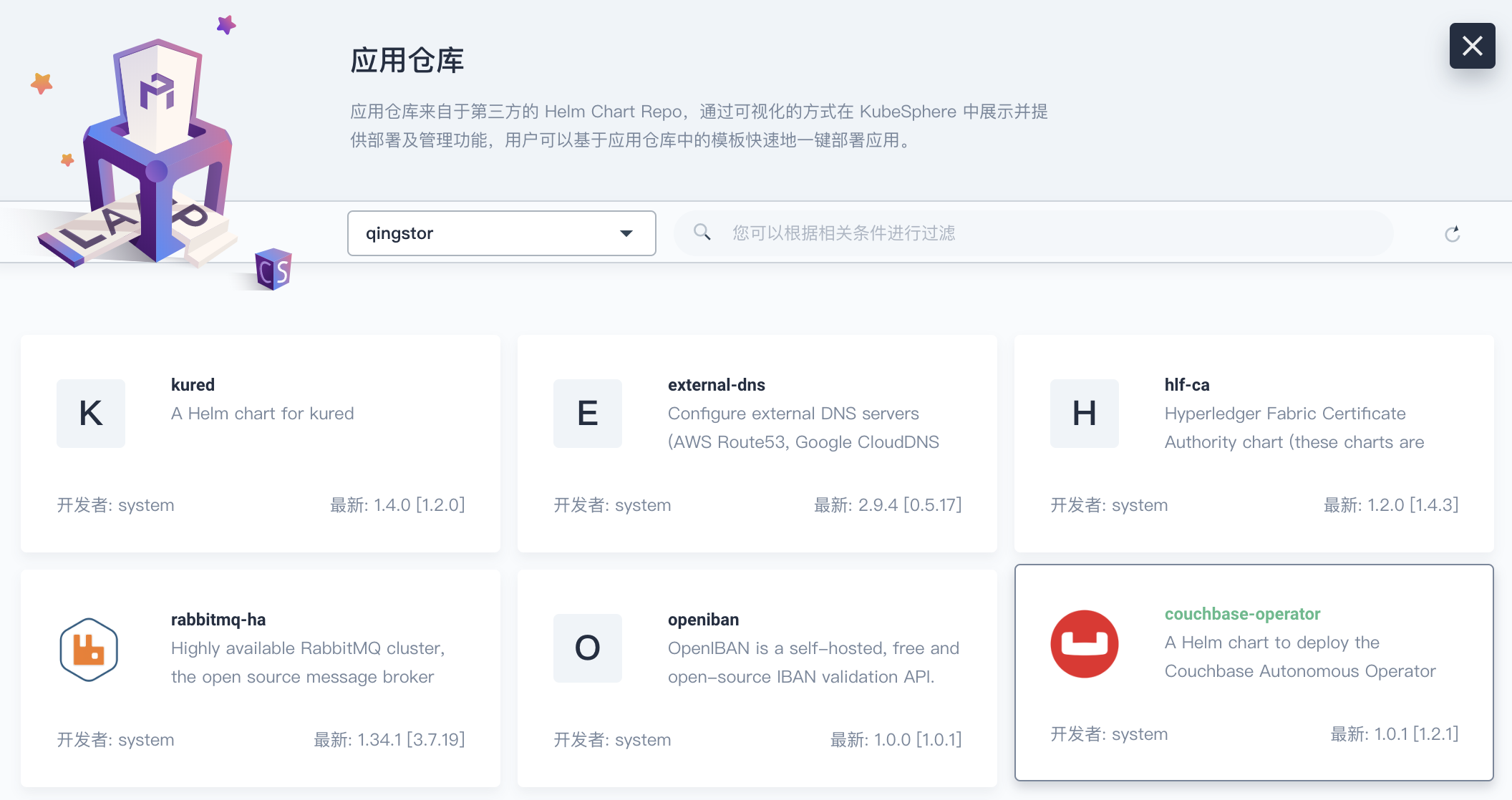Click the rabbitmq-ha application icon

click(x=87, y=647)
